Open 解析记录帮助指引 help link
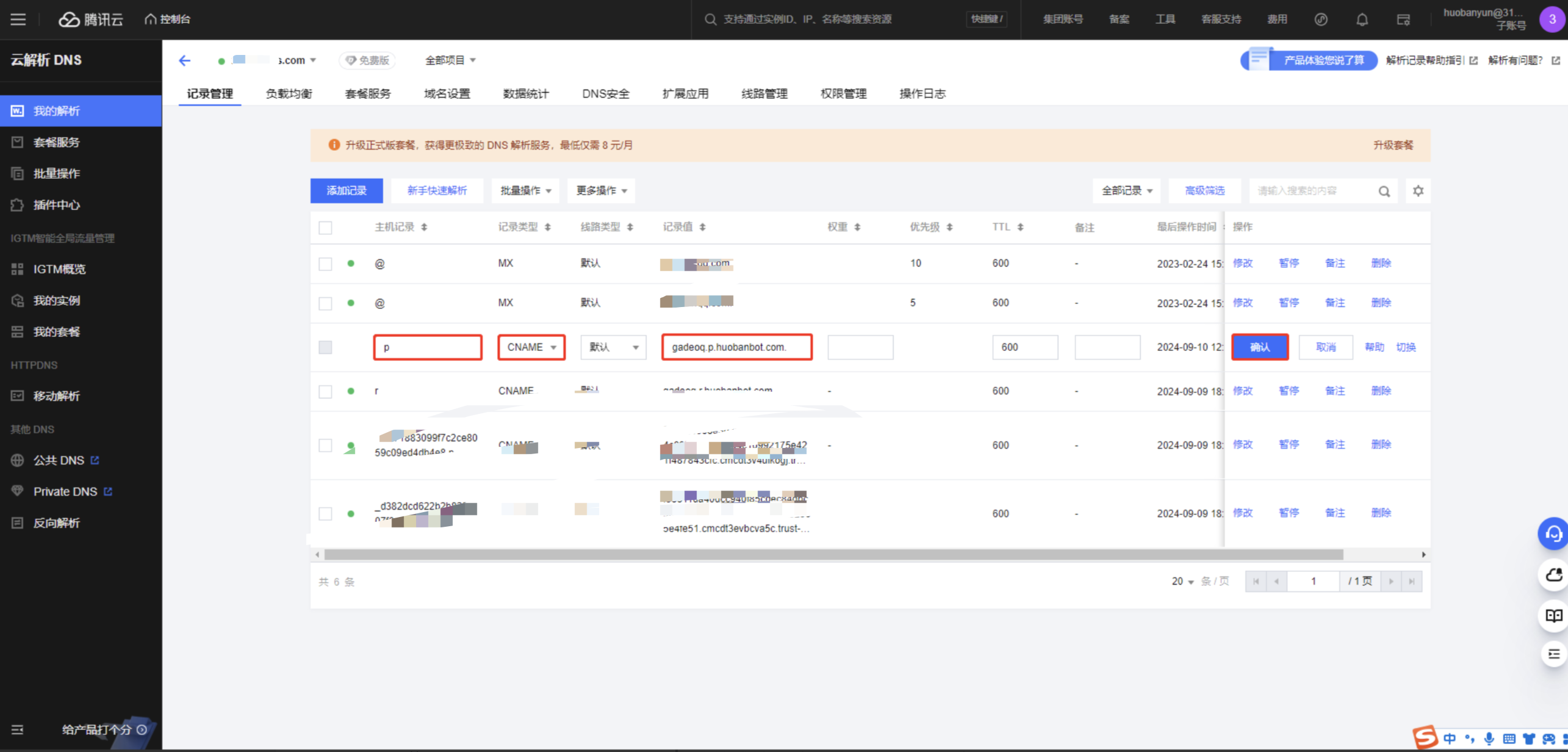1568x752 pixels. click(1431, 60)
